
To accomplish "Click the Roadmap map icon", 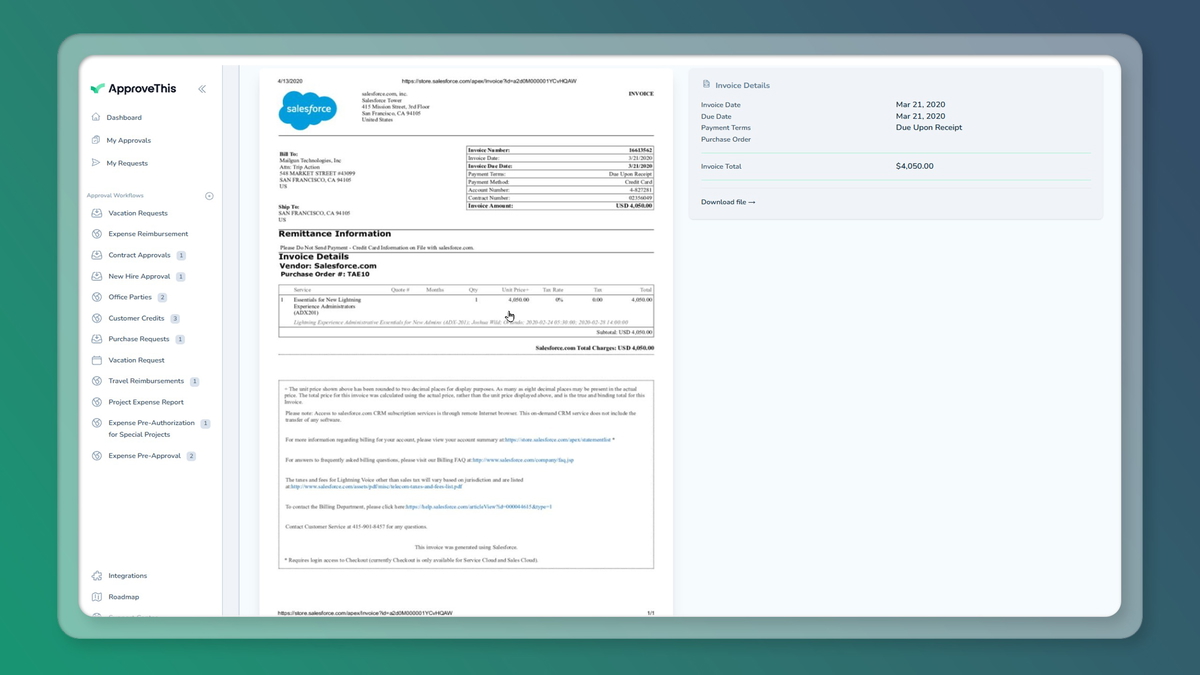I will point(95,597).
